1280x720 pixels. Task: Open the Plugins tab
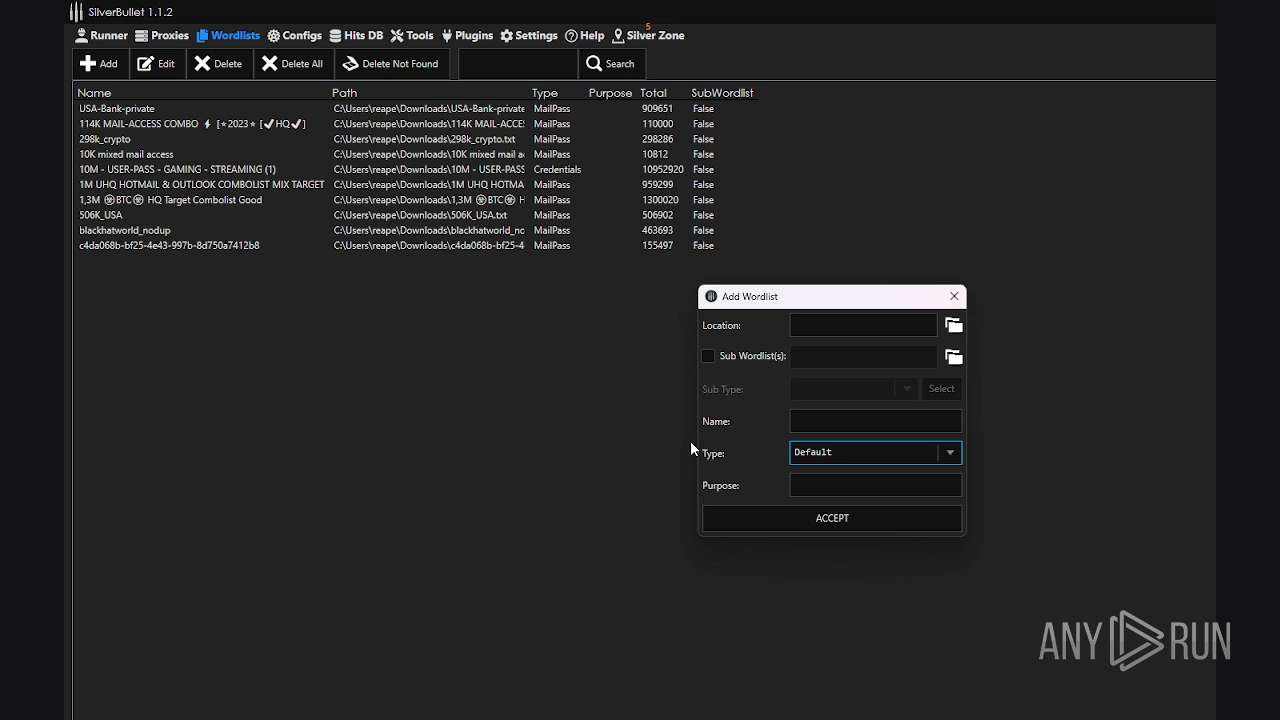pyautogui.click(x=467, y=35)
